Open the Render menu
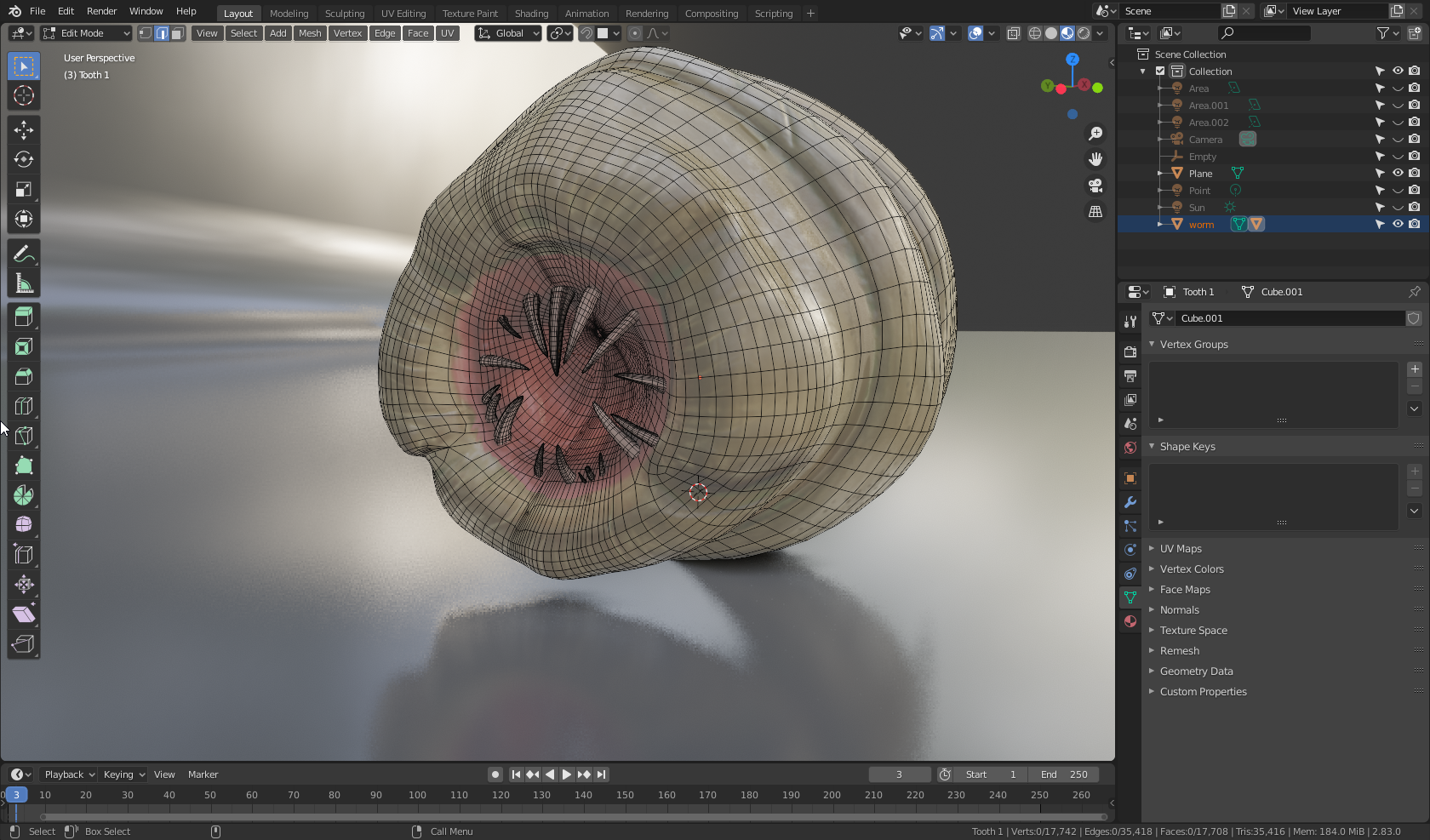Viewport: 1430px width, 840px height. [x=101, y=11]
